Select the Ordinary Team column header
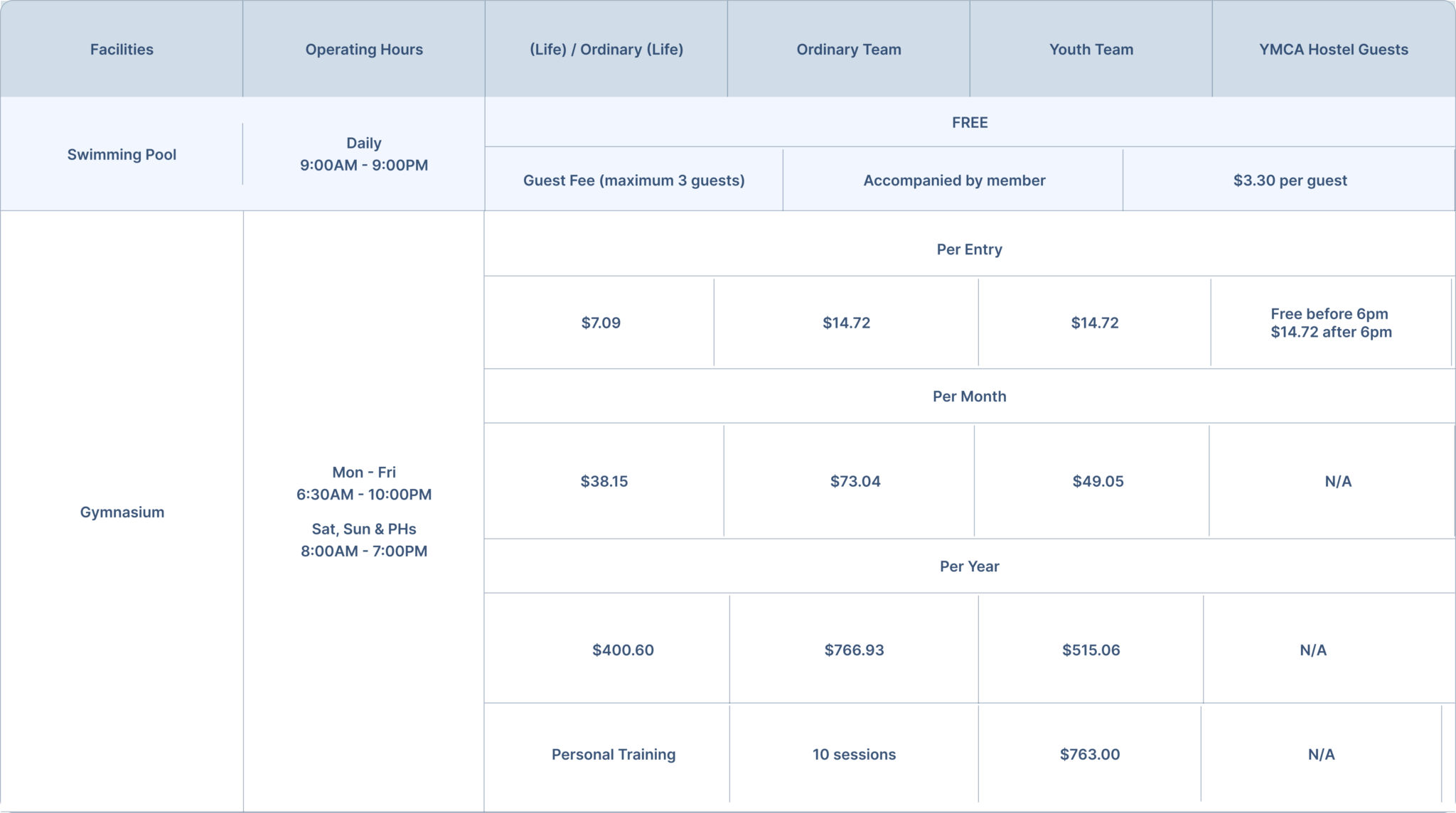1456x813 pixels. tap(849, 49)
